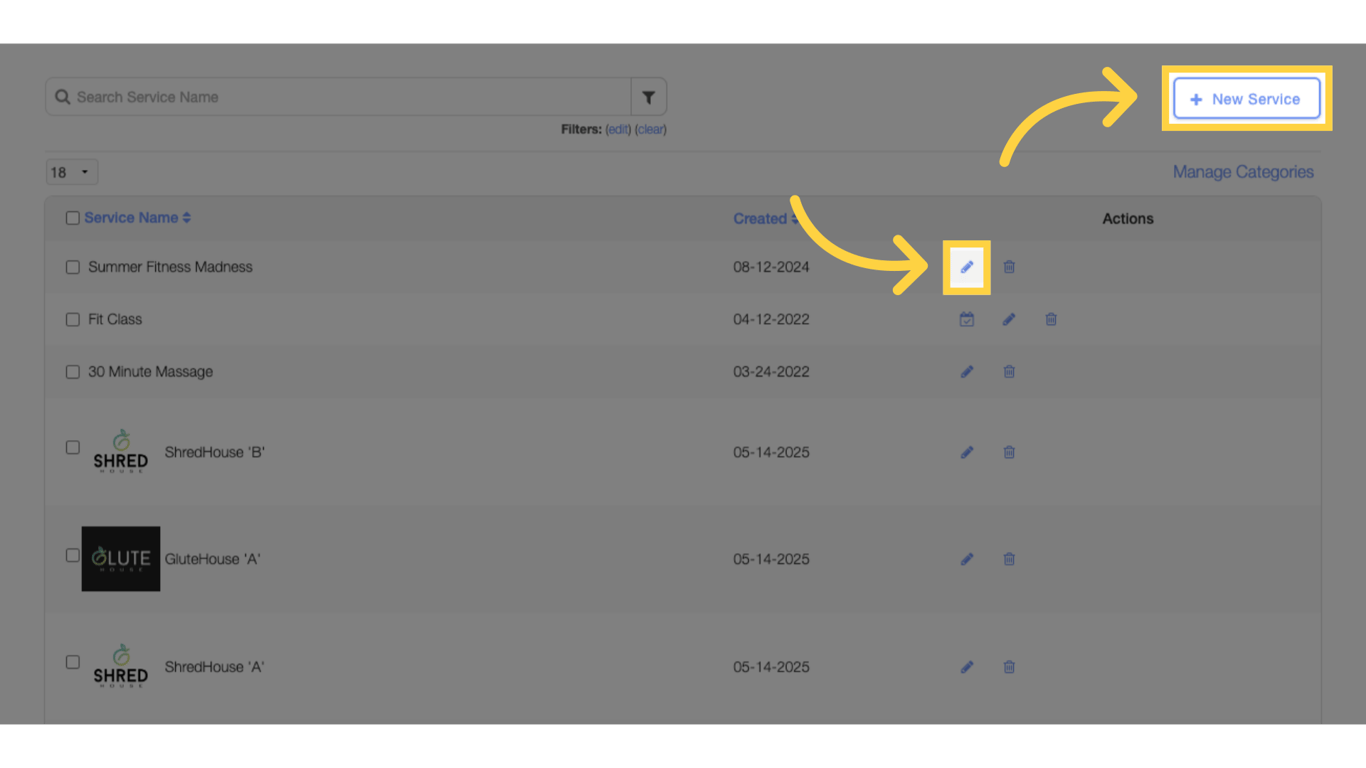Open the filter options beside search
Image resolution: width=1366 pixels, height=768 pixels.
(x=648, y=96)
